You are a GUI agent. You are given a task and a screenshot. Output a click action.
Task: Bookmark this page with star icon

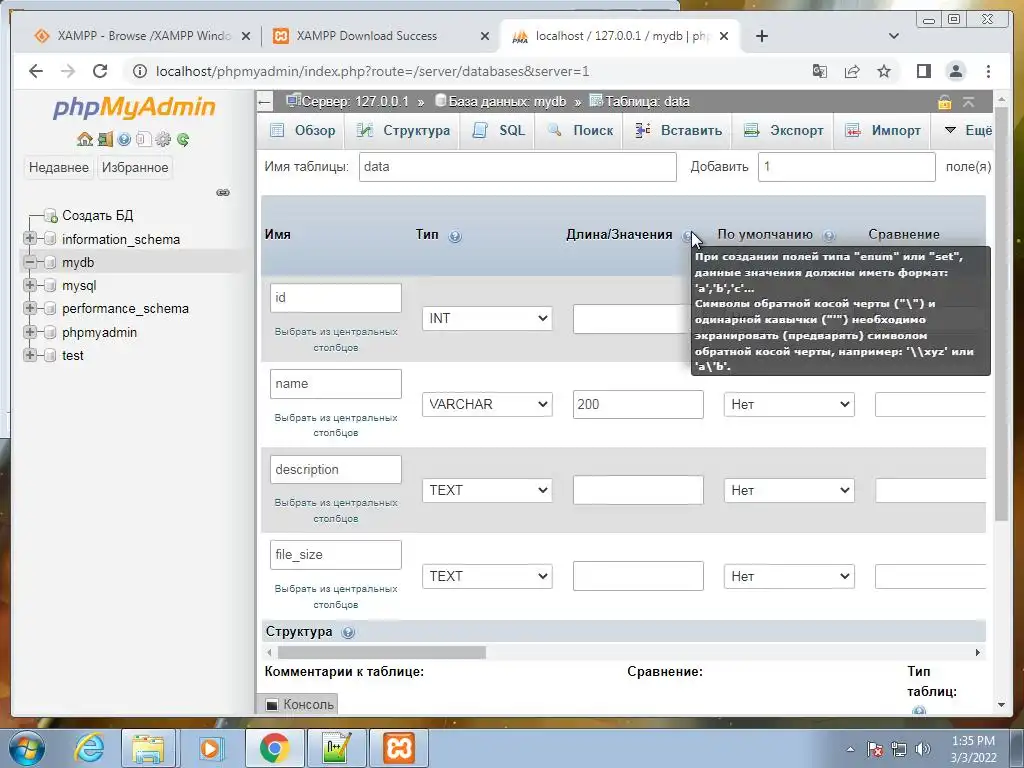click(884, 71)
